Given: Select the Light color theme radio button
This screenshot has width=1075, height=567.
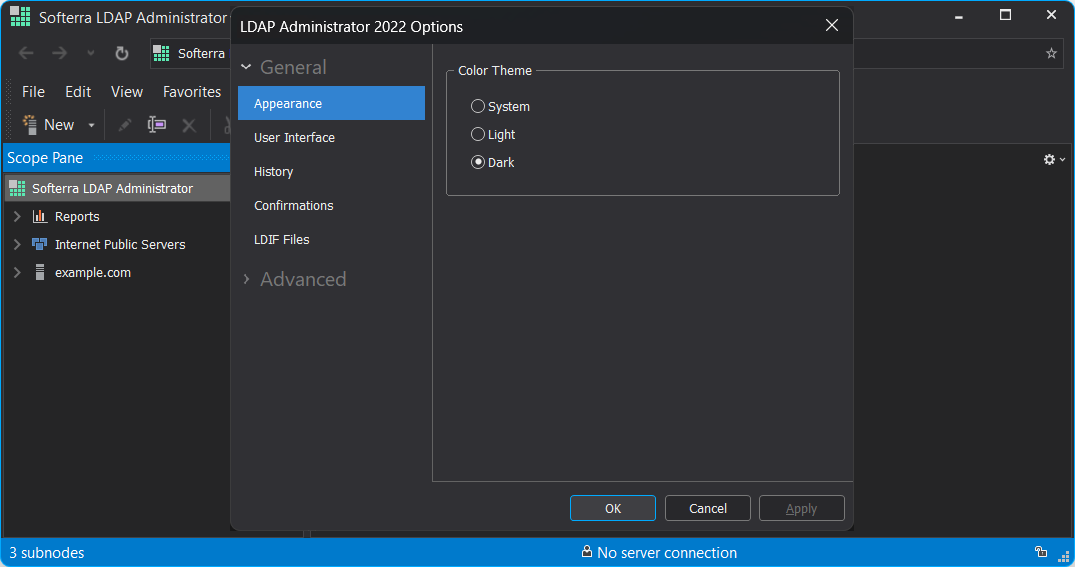Looking at the screenshot, I should pyautogui.click(x=478, y=134).
